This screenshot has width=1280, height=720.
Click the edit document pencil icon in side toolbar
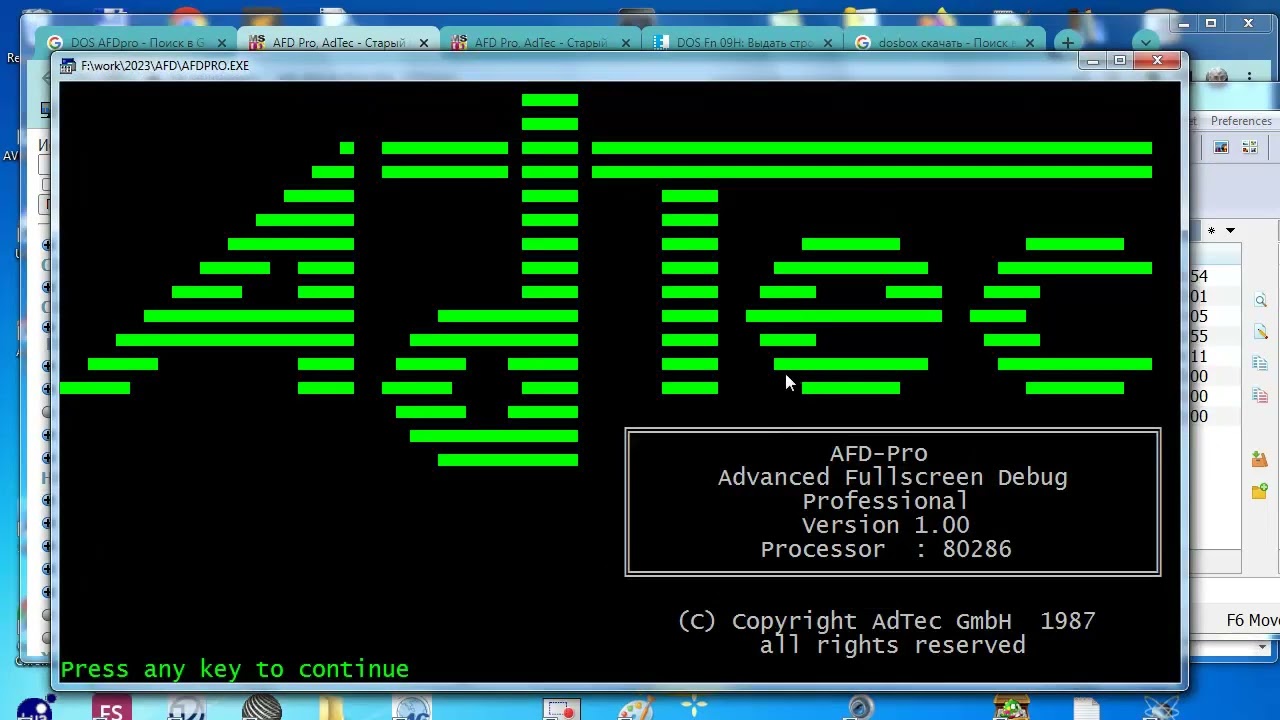pos(1260,332)
